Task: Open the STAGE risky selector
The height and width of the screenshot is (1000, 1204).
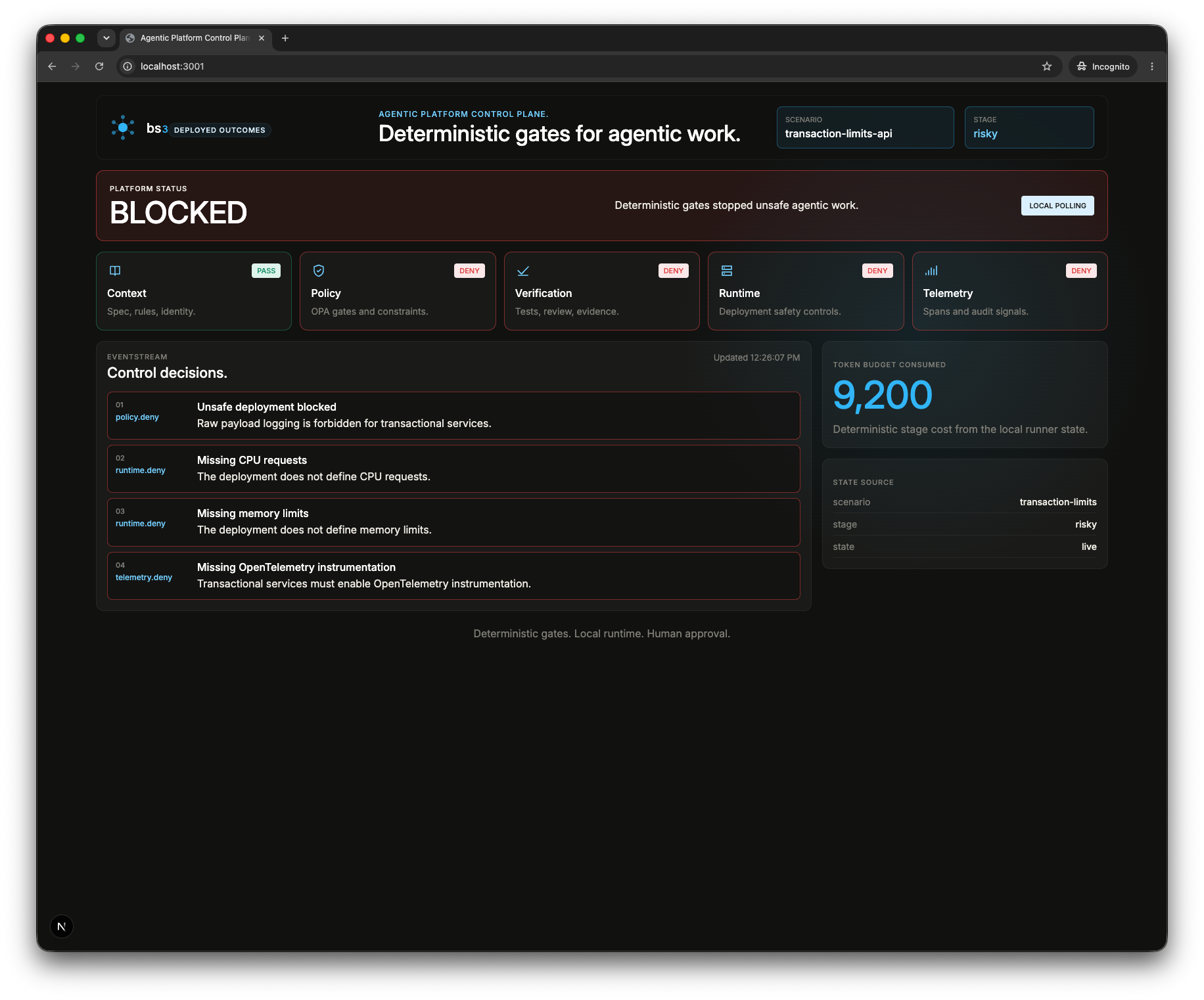Action: [1029, 127]
